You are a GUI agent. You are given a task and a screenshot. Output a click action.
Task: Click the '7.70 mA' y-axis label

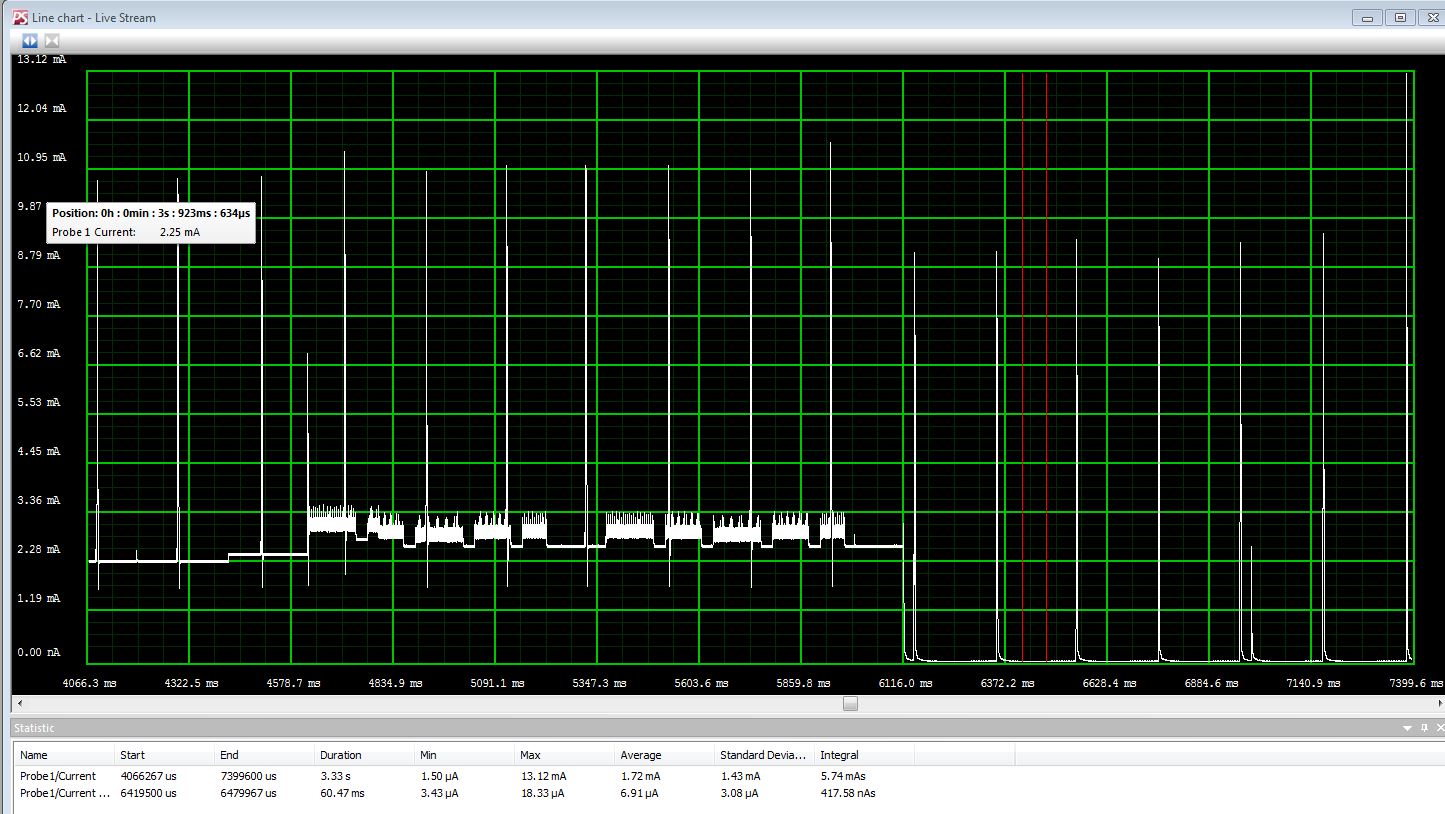click(x=39, y=304)
